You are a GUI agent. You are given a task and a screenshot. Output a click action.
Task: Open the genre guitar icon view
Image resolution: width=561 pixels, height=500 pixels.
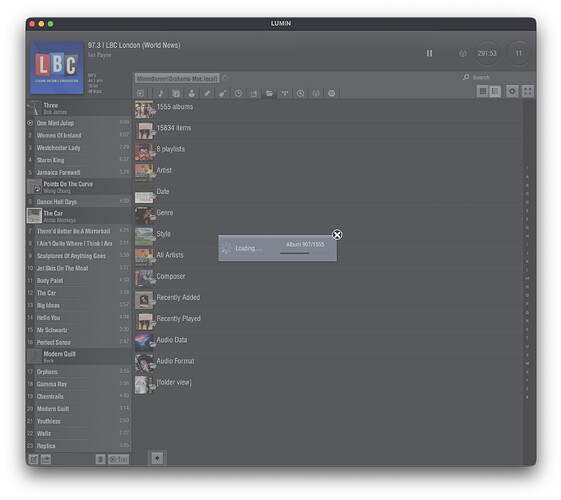223,94
